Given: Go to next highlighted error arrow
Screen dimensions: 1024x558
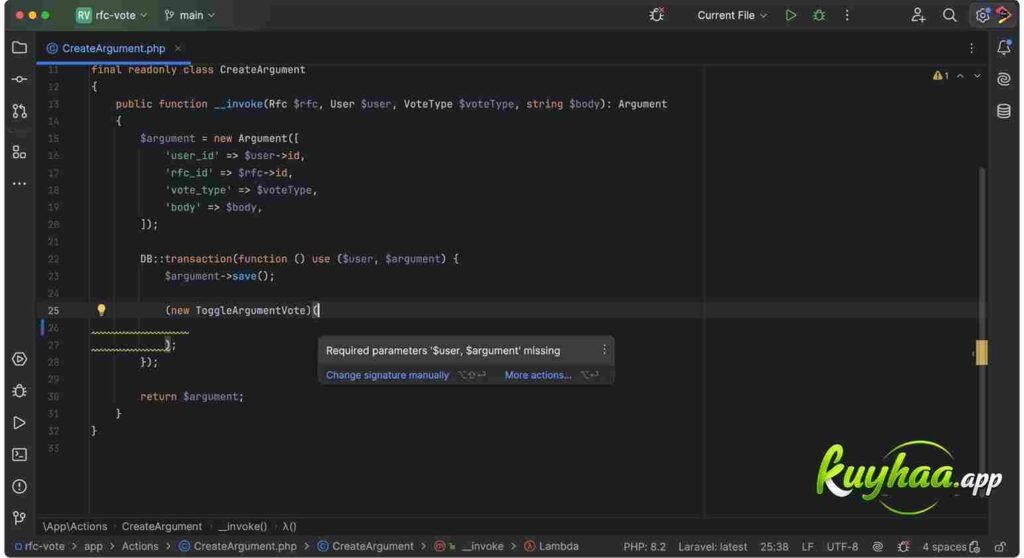Looking at the screenshot, I should (977, 76).
